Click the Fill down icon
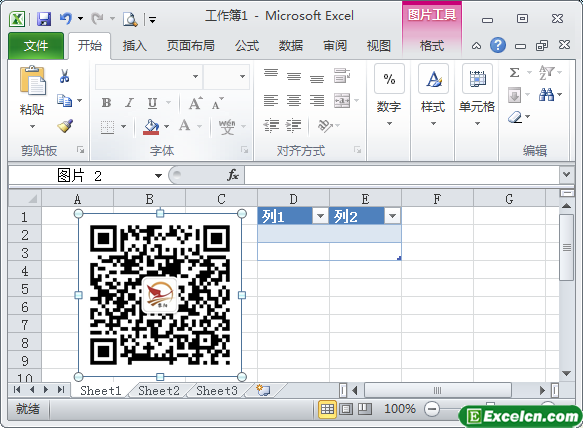 515,95
